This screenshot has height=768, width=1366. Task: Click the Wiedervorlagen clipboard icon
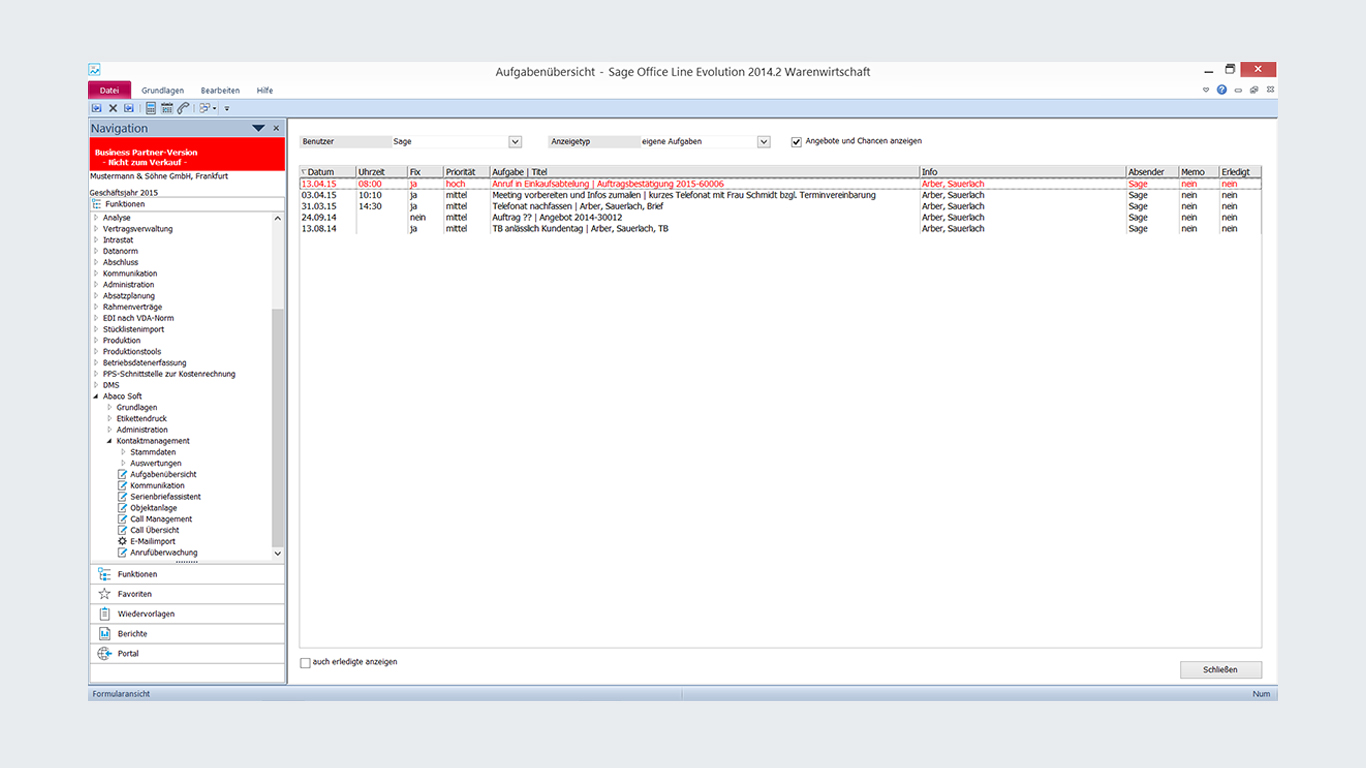(104, 614)
